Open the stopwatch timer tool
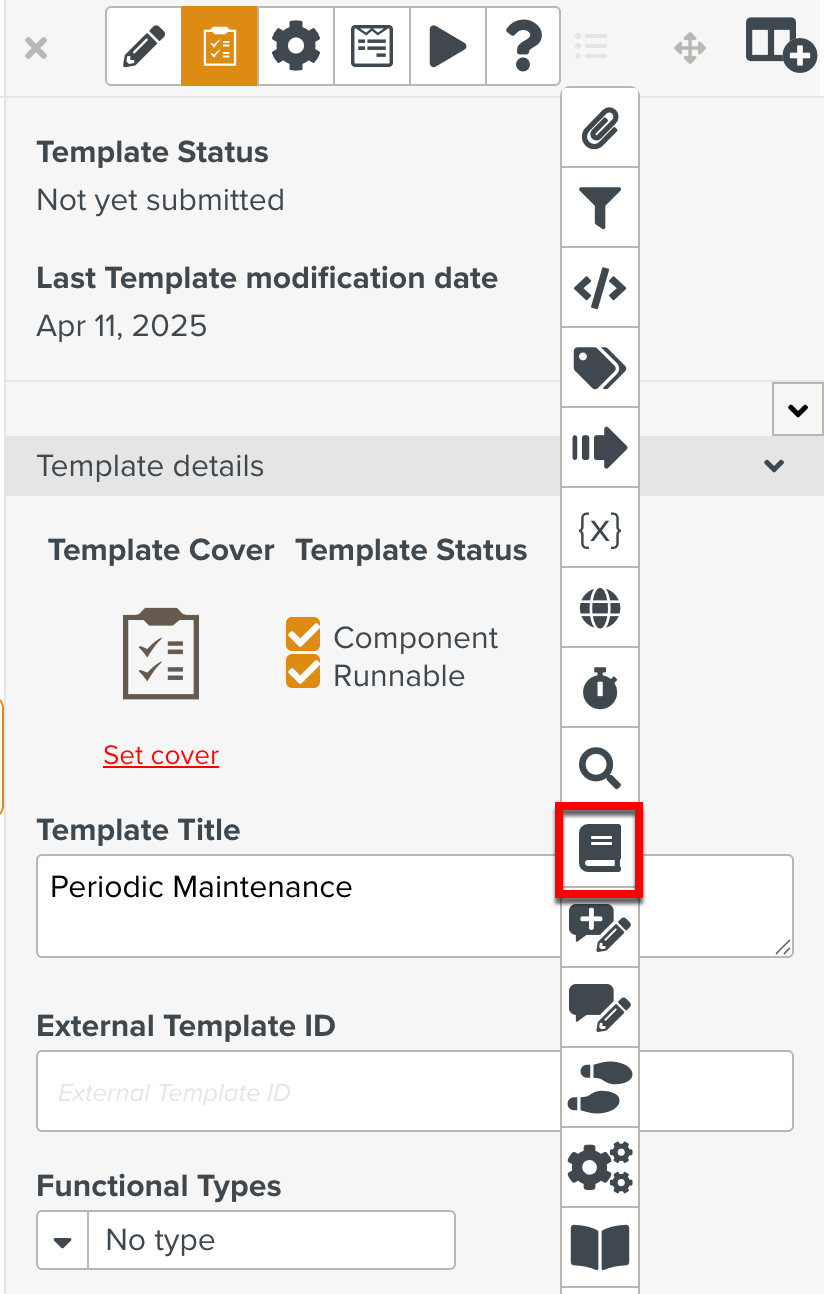 599,687
